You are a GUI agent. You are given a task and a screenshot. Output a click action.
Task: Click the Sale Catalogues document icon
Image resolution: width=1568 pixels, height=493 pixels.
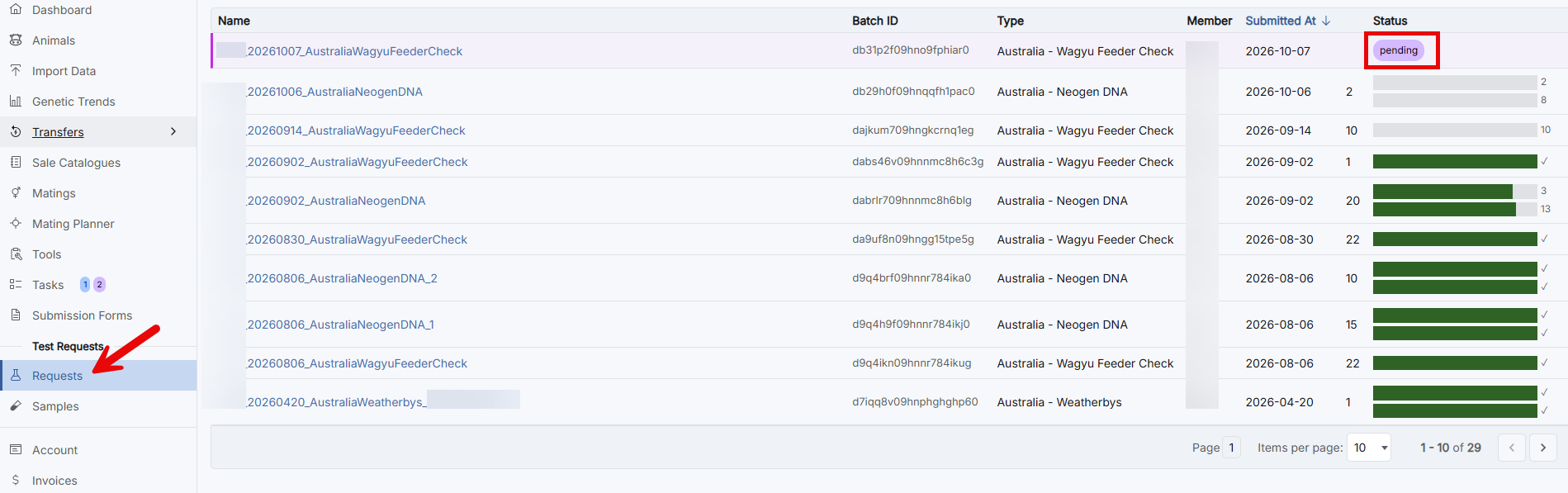click(x=16, y=162)
